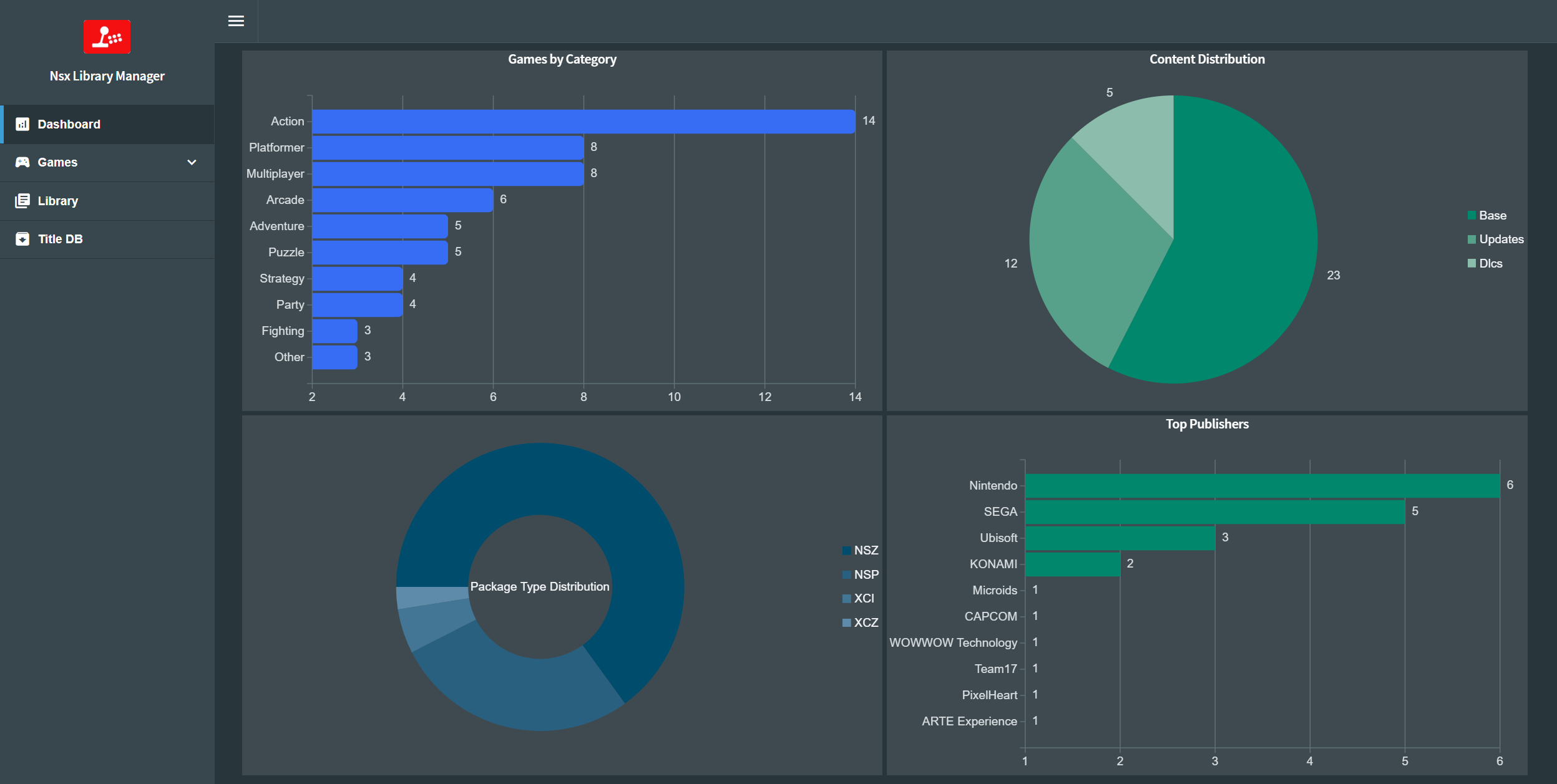Screen dimensions: 1557x784
Task: Open the Library menu item
Action: 107,201
